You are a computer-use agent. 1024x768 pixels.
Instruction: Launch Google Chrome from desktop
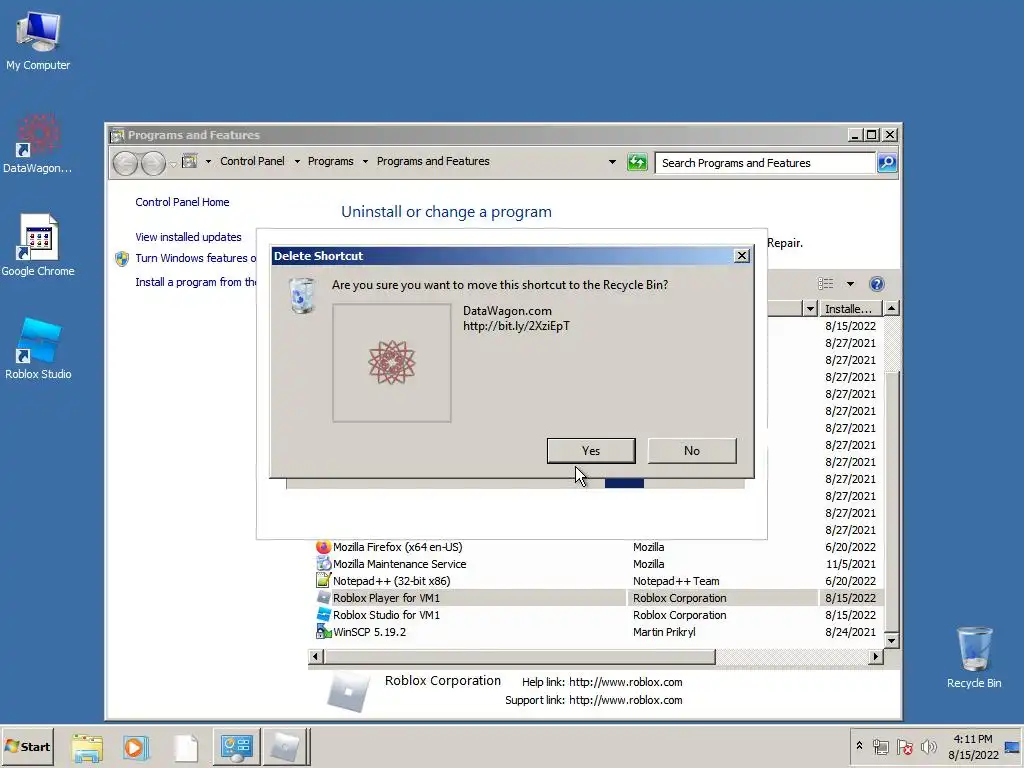click(x=38, y=246)
